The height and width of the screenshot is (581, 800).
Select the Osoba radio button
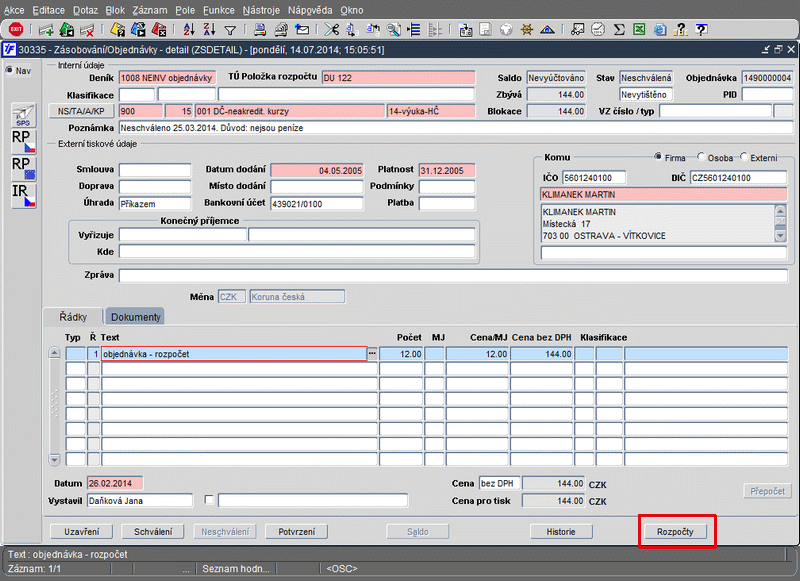pos(699,157)
